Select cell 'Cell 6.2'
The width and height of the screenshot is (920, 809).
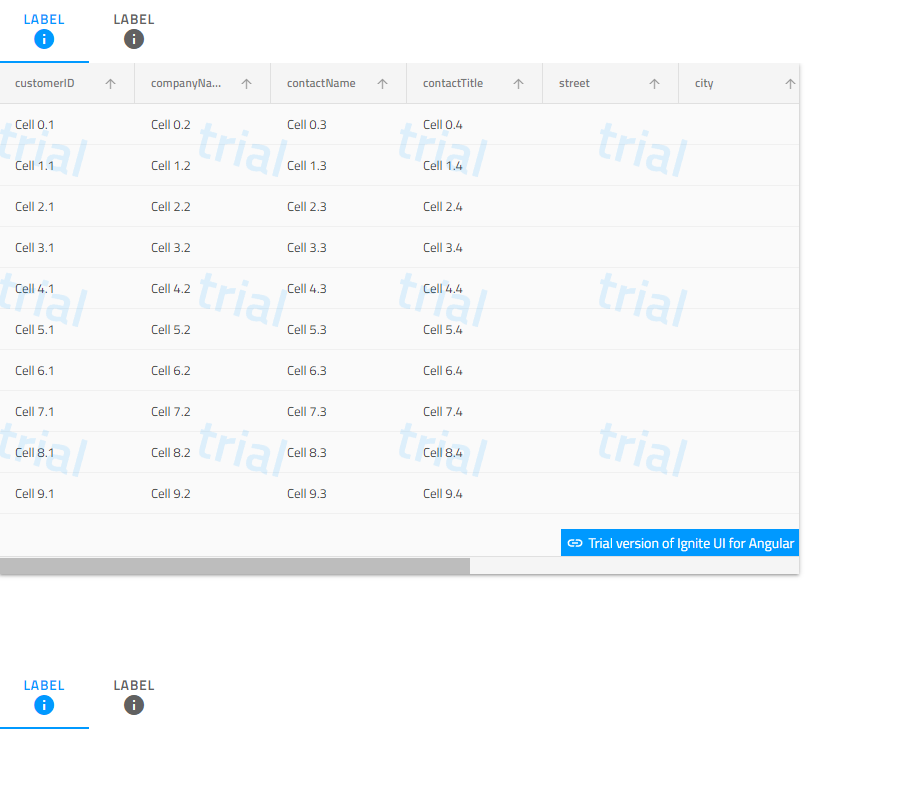click(x=202, y=371)
